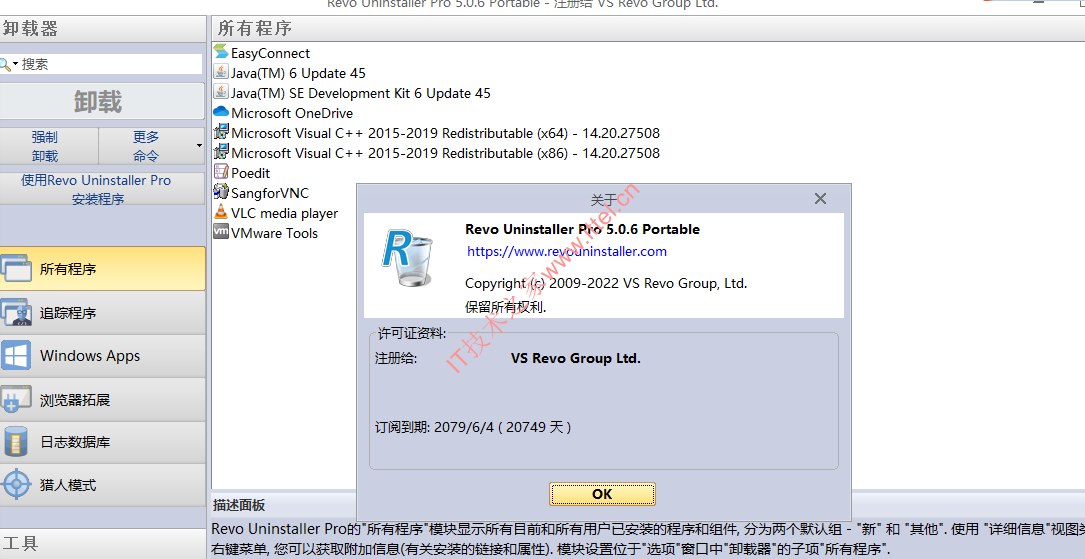Click the Windows Apps logo icon
Image resolution: width=1085 pixels, height=559 pixels.
point(15,356)
